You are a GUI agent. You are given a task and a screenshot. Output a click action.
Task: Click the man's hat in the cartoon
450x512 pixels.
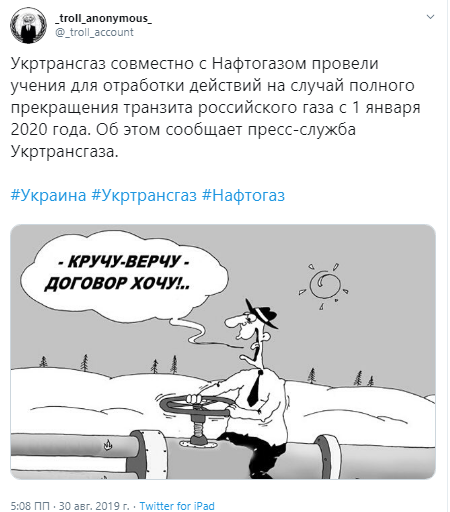point(261,313)
